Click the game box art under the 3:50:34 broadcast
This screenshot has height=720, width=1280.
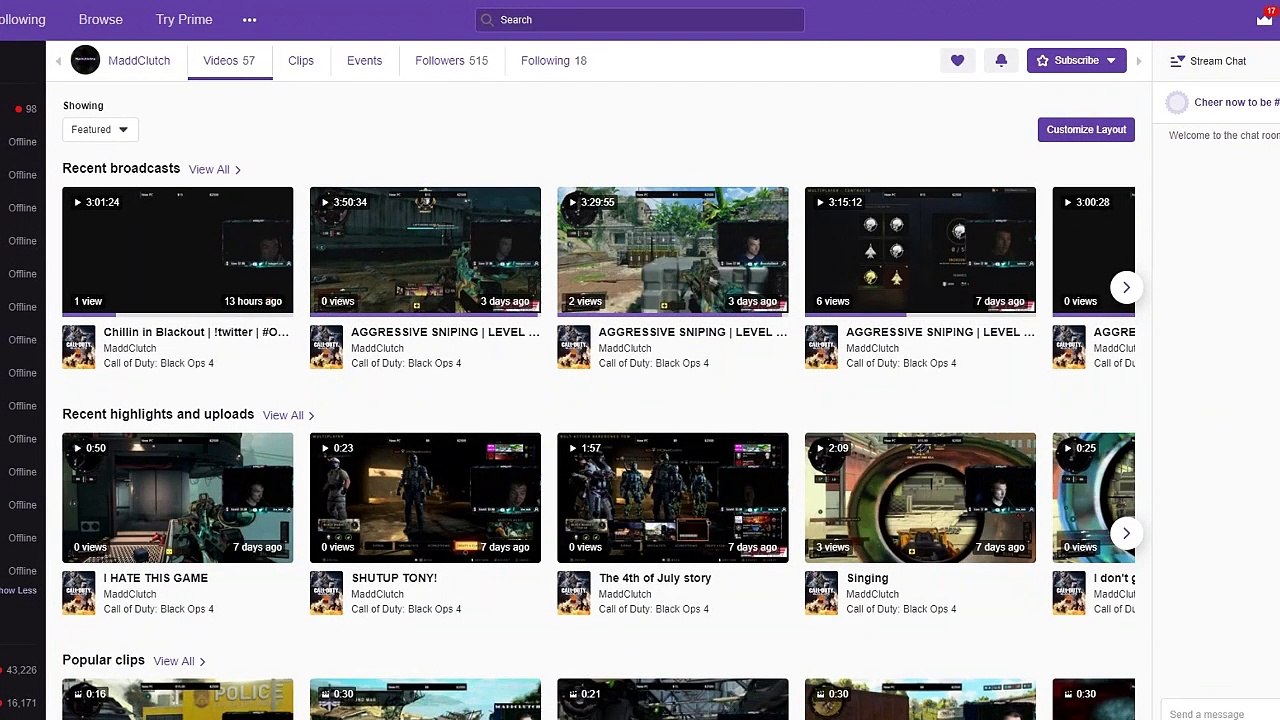point(326,347)
